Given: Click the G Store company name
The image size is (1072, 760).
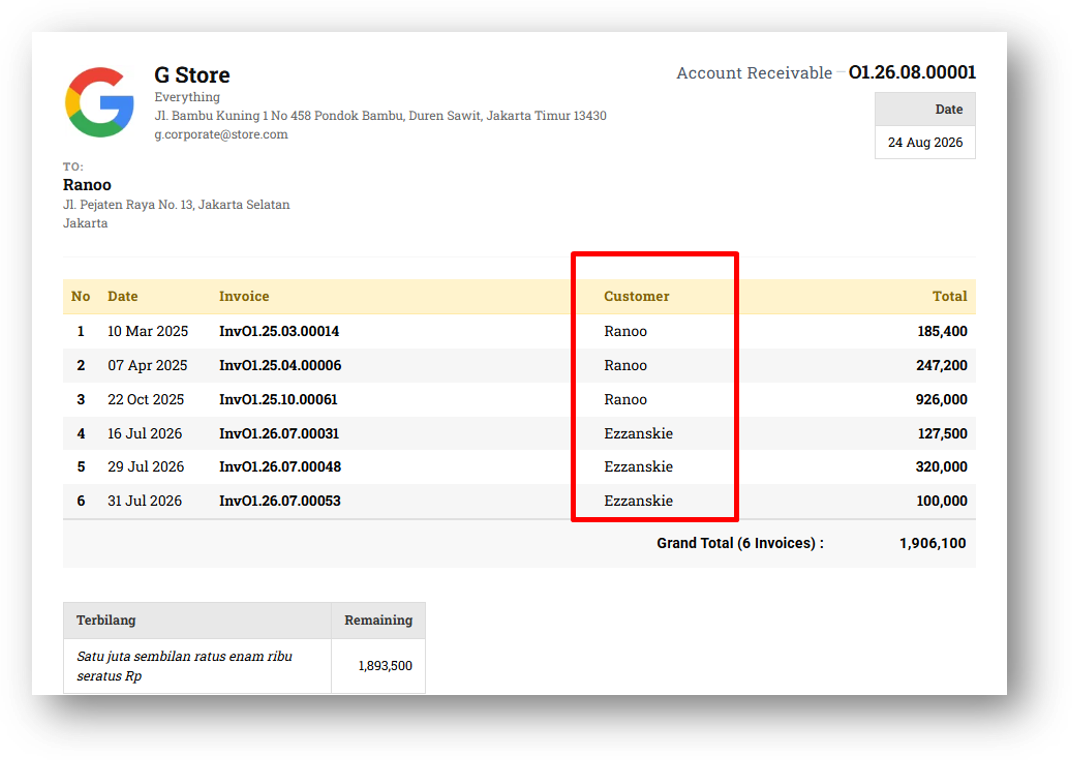Looking at the screenshot, I should 192,74.
